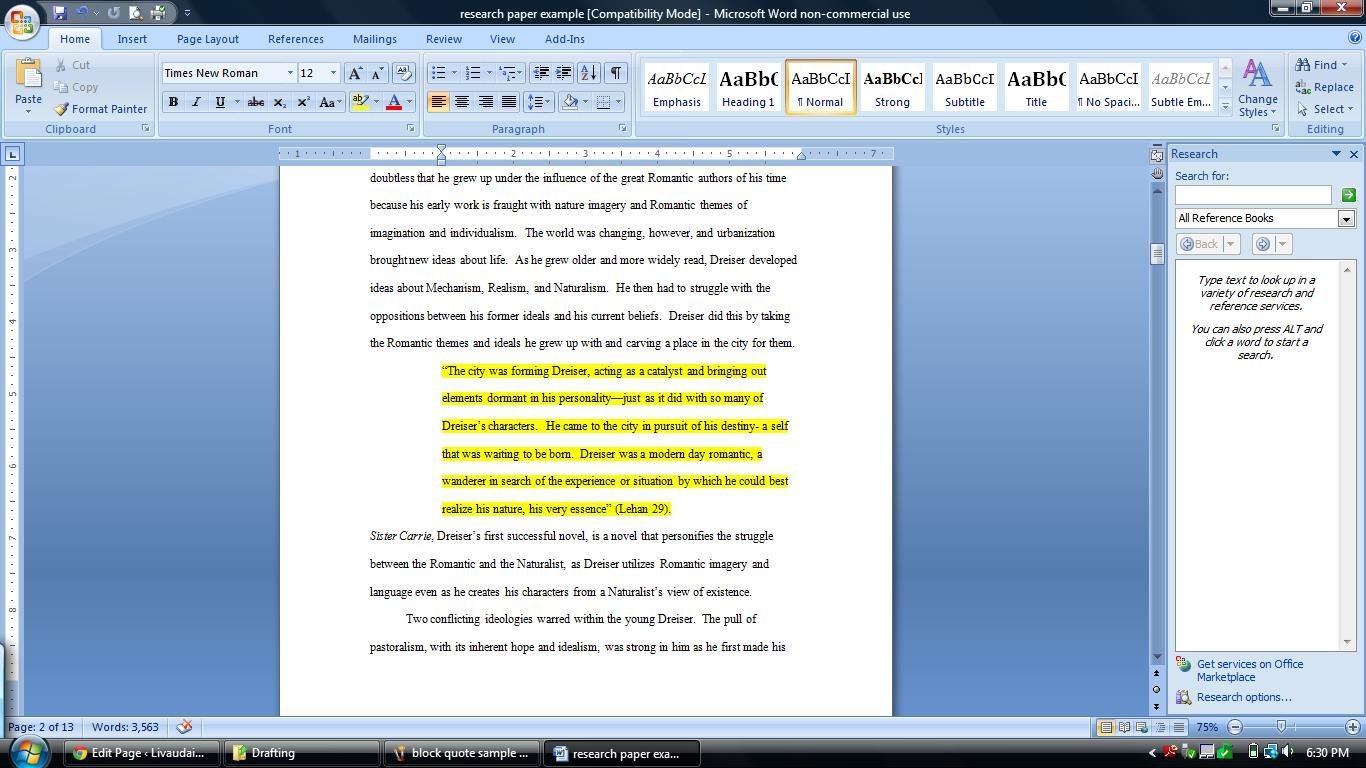1366x768 pixels.
Task: Open Font dialog launcher
Action: [x=410, y=129]
